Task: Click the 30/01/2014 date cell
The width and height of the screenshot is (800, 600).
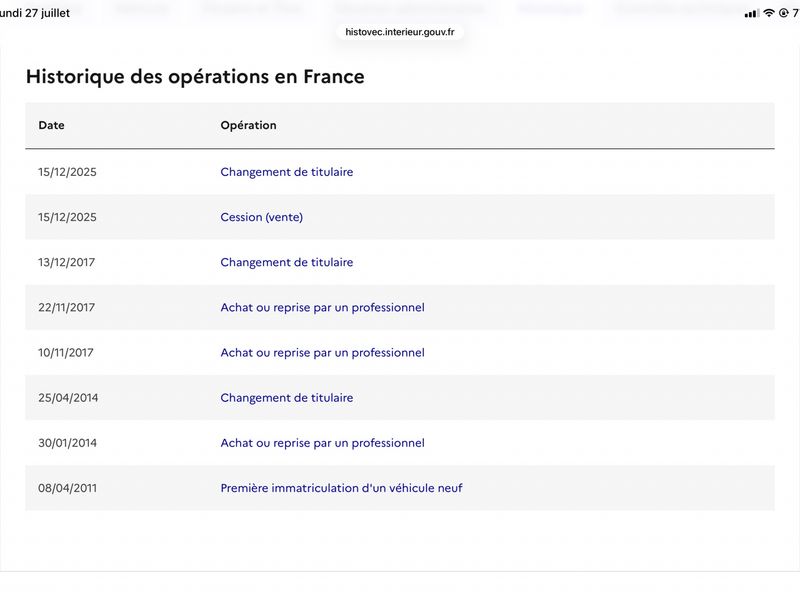Action: [x=67, y=443]
